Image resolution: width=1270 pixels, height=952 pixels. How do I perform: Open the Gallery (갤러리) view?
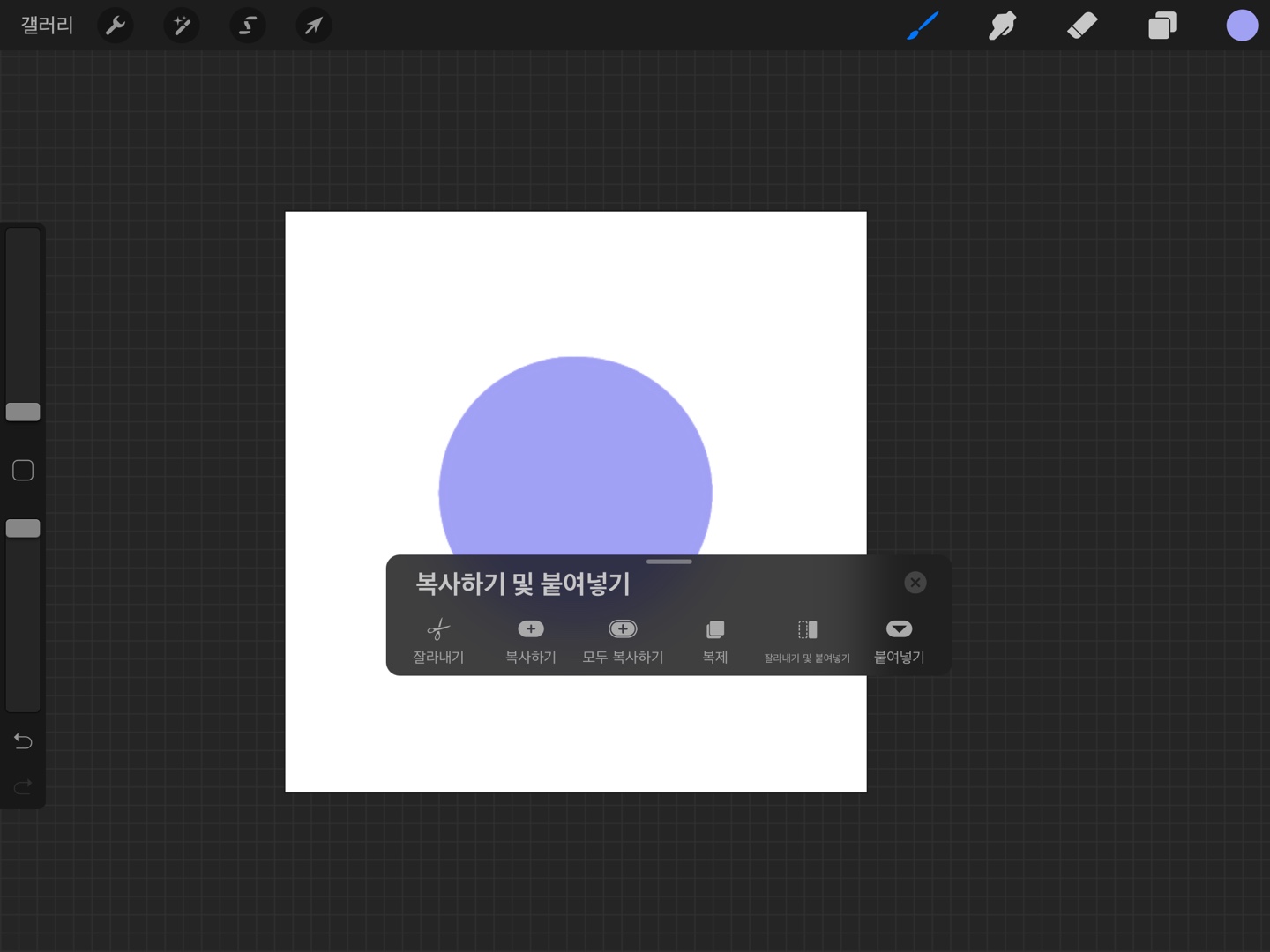(47, 25)
